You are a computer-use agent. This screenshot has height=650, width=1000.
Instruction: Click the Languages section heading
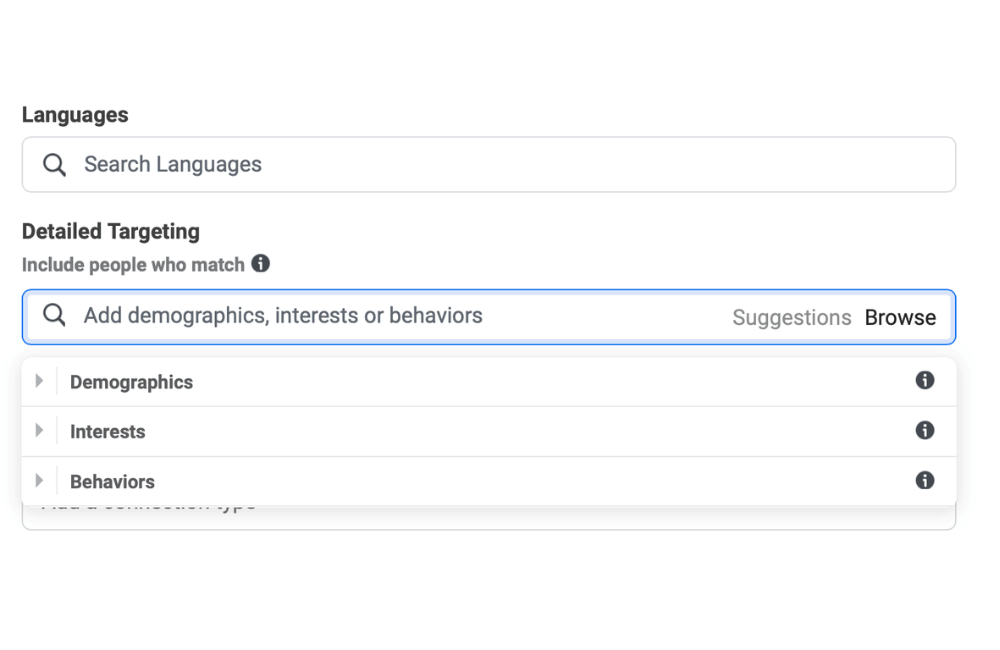pyautogui.click(x=74, y=114)
